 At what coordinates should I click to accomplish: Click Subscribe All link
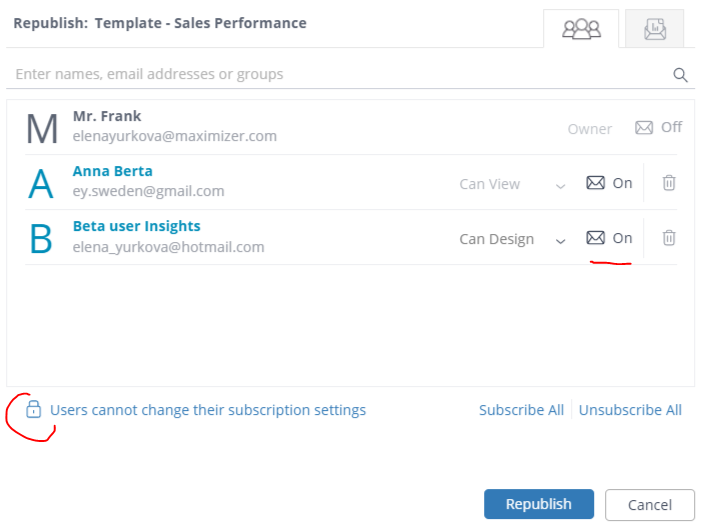pyautogui.click(x=521, y=410)
